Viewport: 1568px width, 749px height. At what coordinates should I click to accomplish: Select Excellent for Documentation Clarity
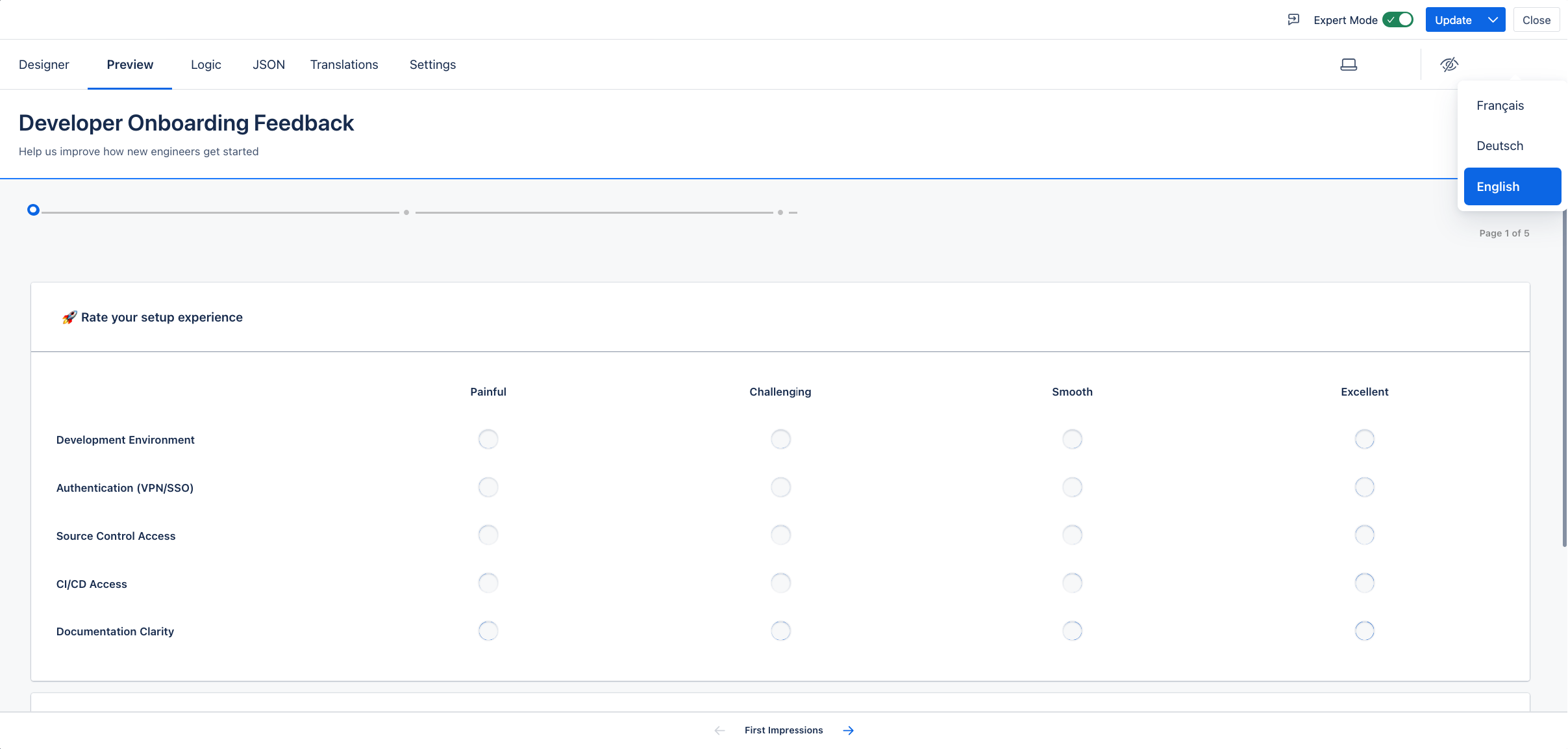1364,631
